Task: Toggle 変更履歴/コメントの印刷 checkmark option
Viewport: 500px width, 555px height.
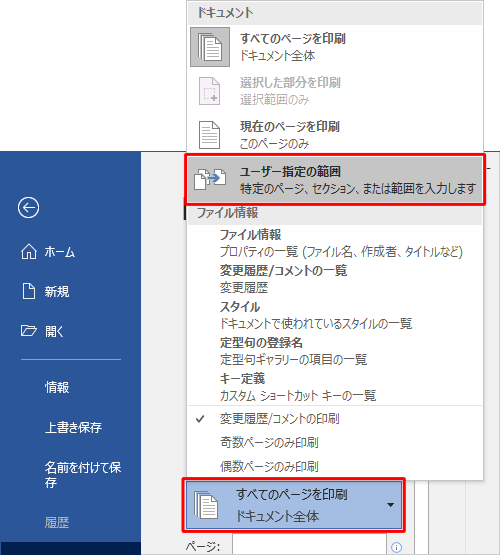Action: tap(334, 419)
